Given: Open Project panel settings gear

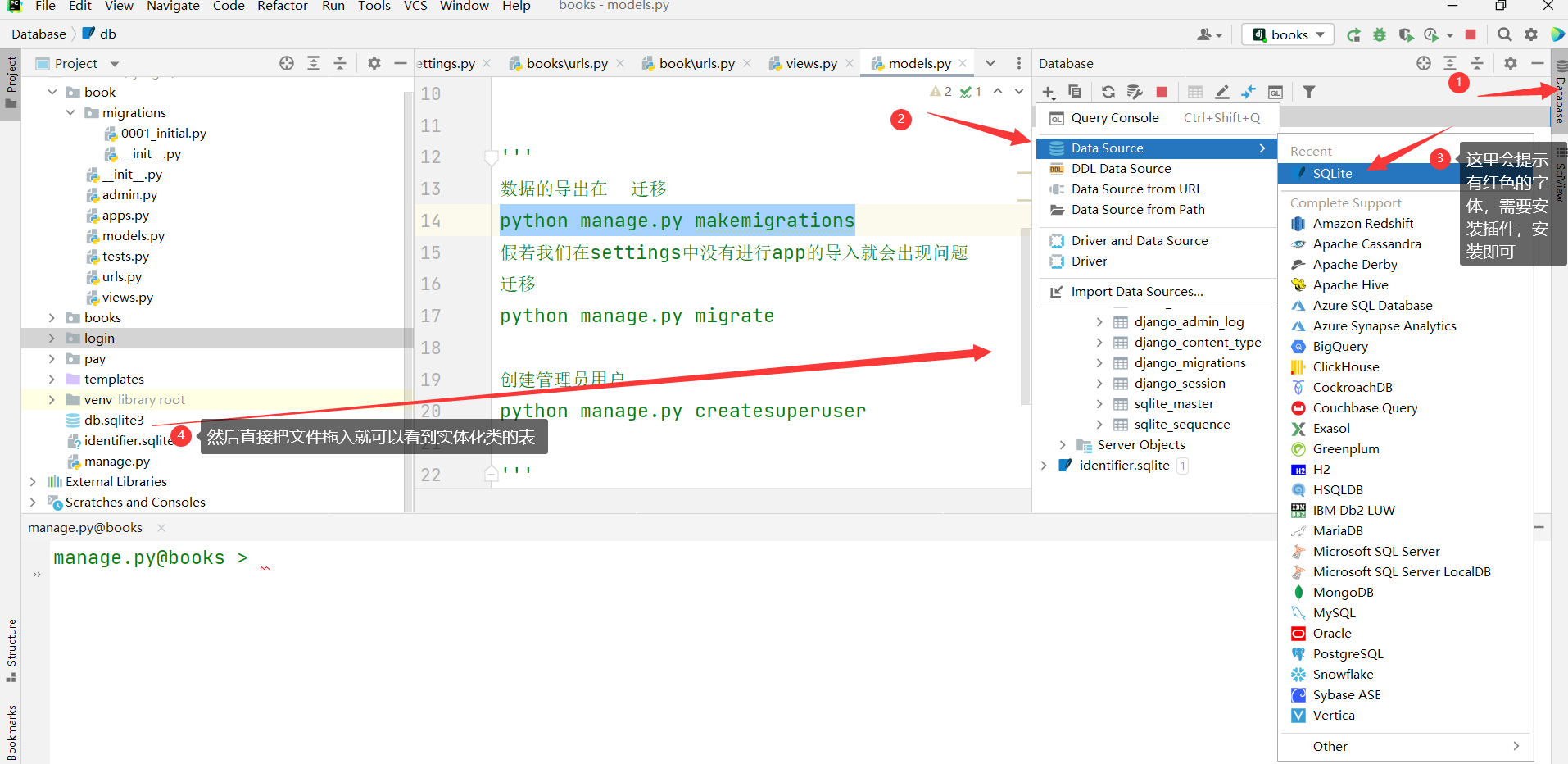Looking at the screenshot, I should coord(374,63).
